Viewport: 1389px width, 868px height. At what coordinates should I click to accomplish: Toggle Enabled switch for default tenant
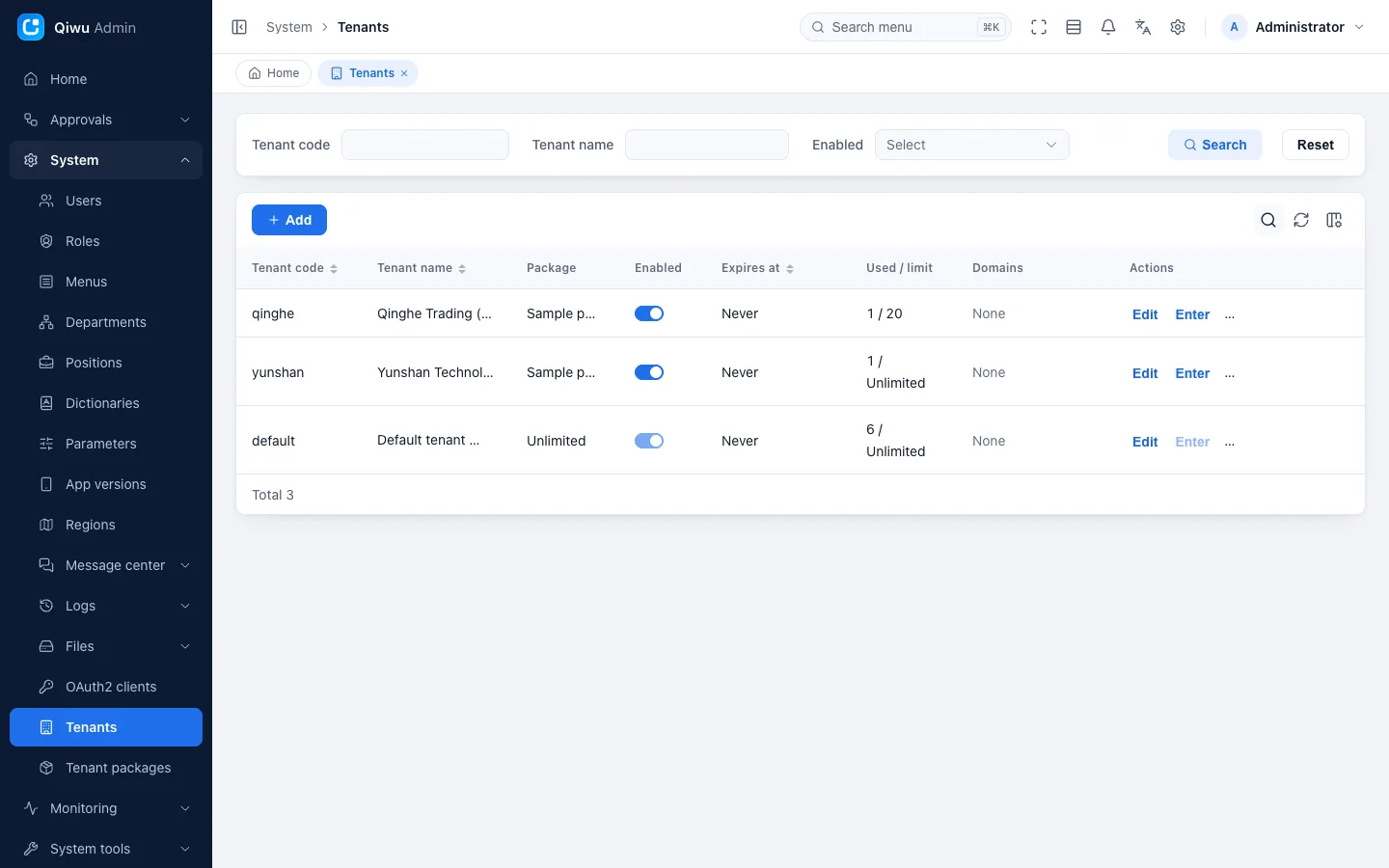coord(649,441)
